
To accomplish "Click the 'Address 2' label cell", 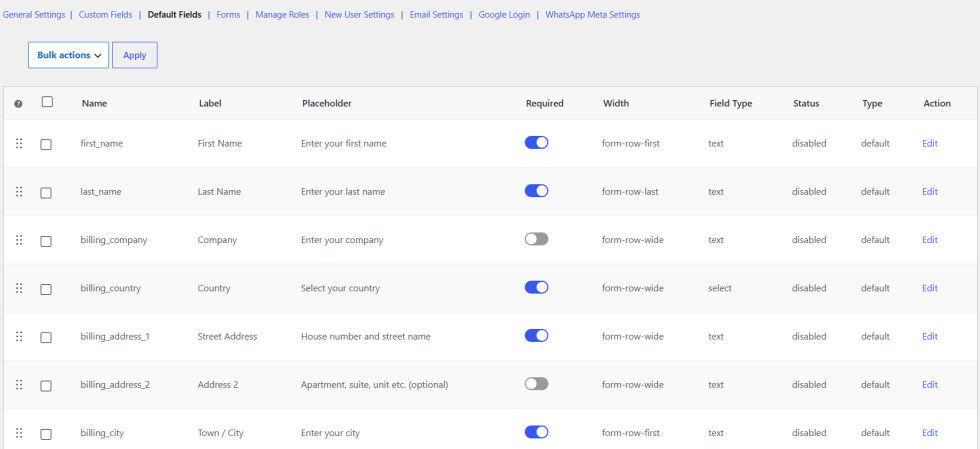I will click(x=218, y=385).
